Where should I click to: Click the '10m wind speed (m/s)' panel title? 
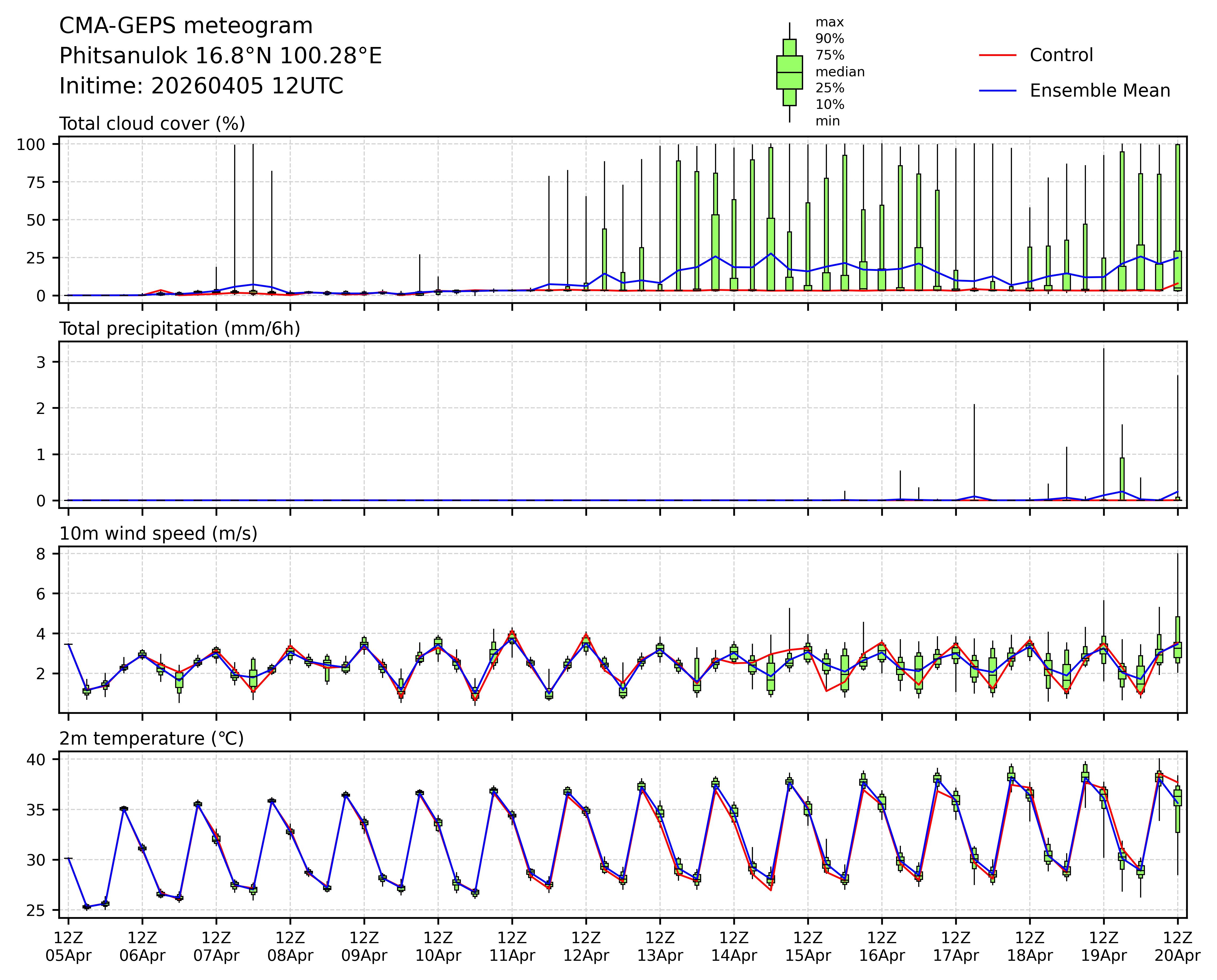point(158,534)
